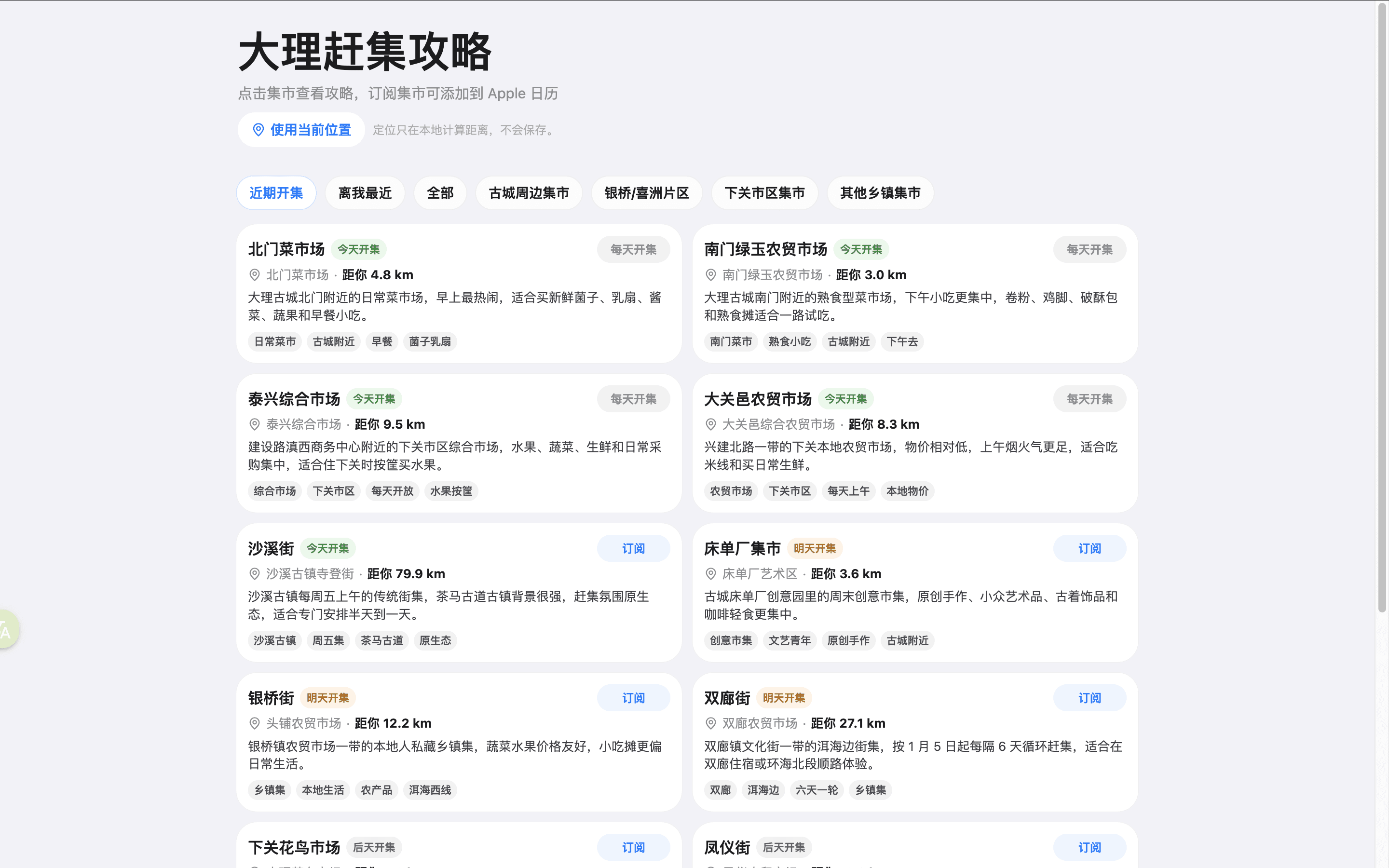Click the 使用当前位置 button
The image size is (1389, 868).
click(x=301, y=130)
